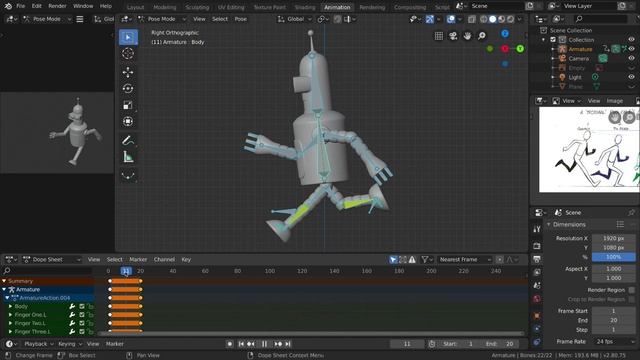The width and height of the screenshot is (640, 360).
Task: Open the Frame Rate 24 fps dropdown
Action: point(613,342)
